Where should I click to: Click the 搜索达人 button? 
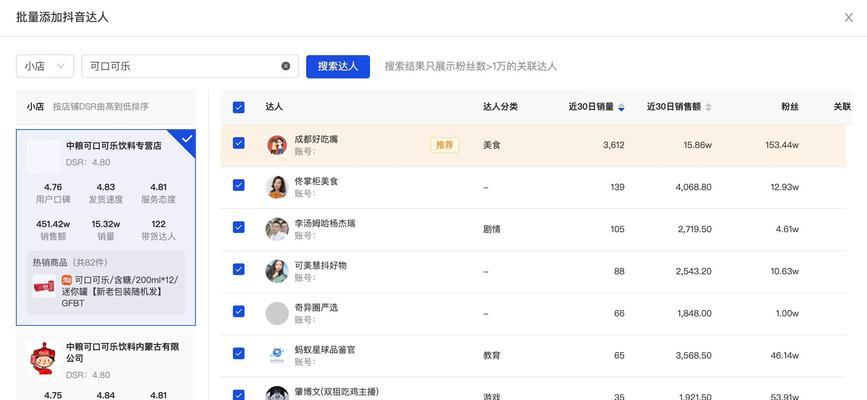click(x=338, y=66)
